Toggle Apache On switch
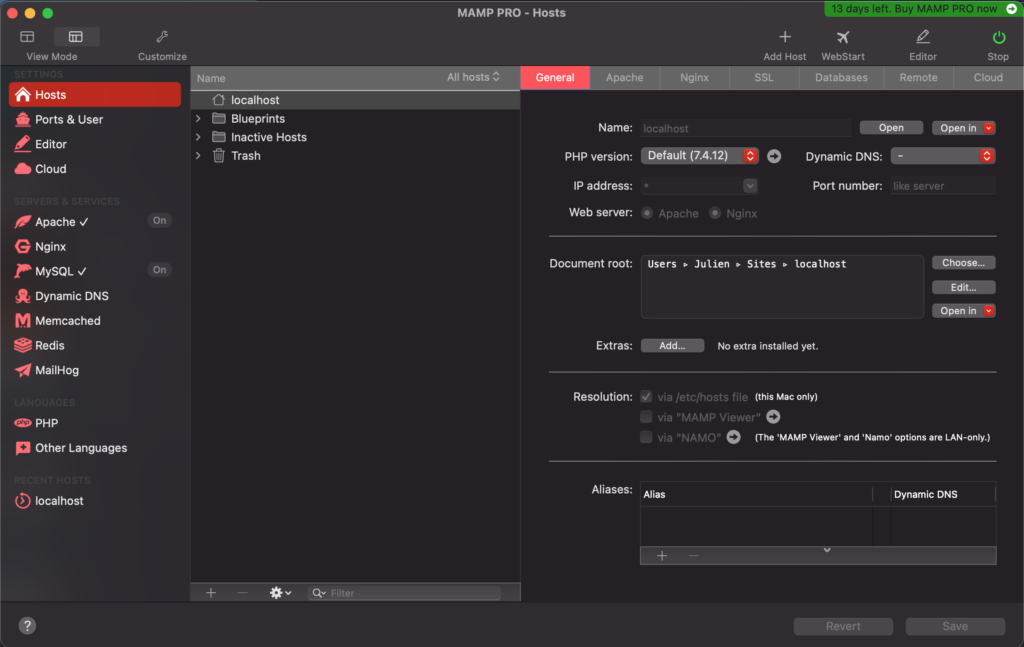Viewport: 1024px width, 647px height. click(159, 221)
